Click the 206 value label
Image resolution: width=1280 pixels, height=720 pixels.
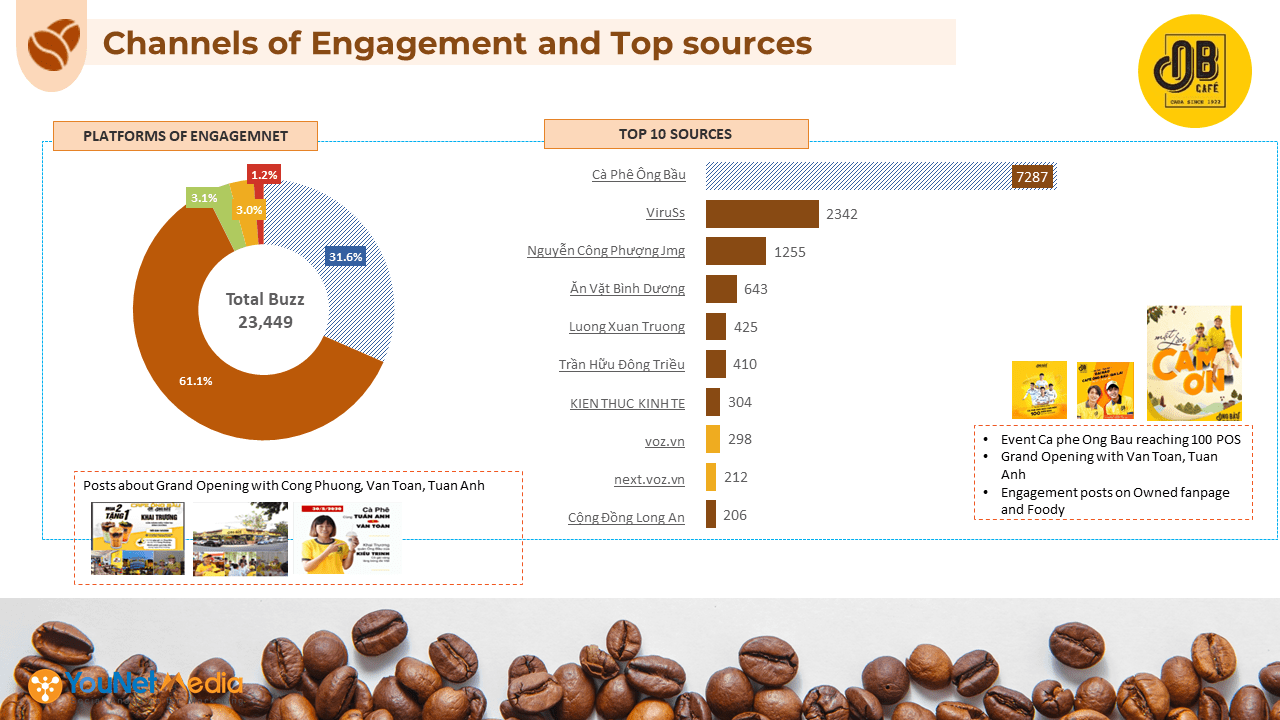[735, 515]
